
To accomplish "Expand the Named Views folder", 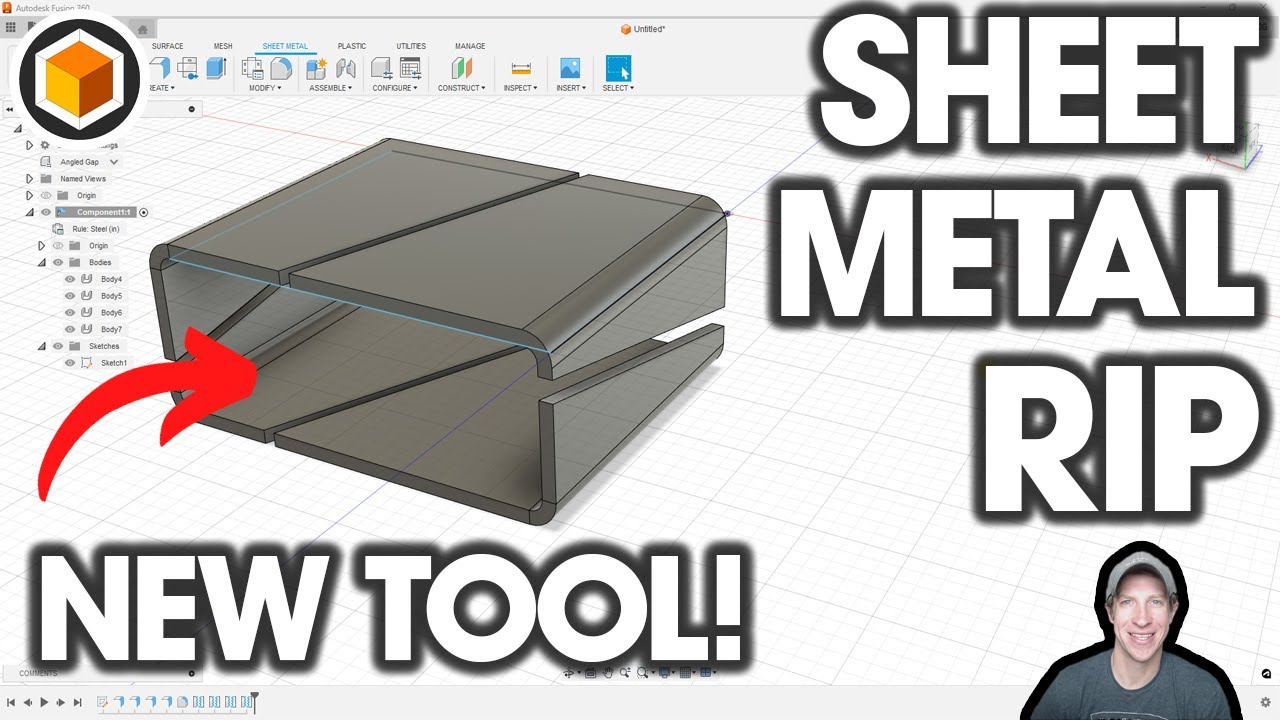I will point(29,179).
